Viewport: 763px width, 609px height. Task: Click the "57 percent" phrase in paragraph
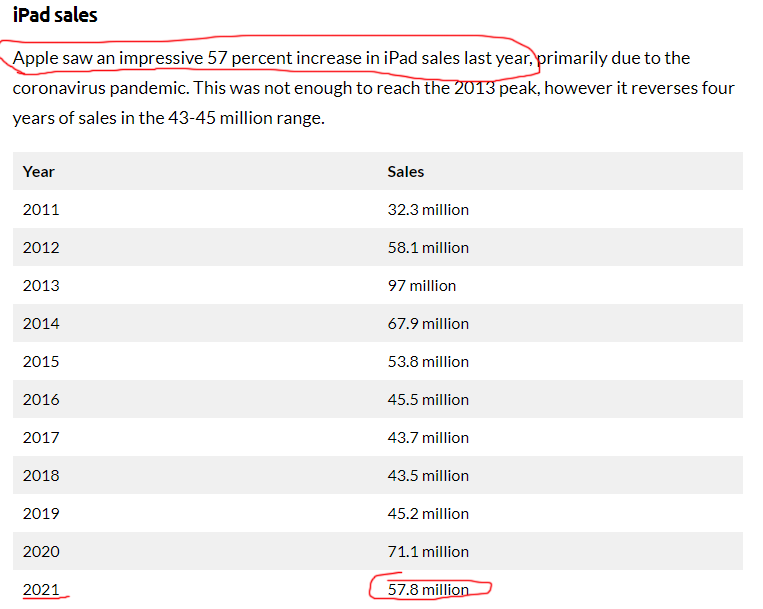[x=250, y=58]
